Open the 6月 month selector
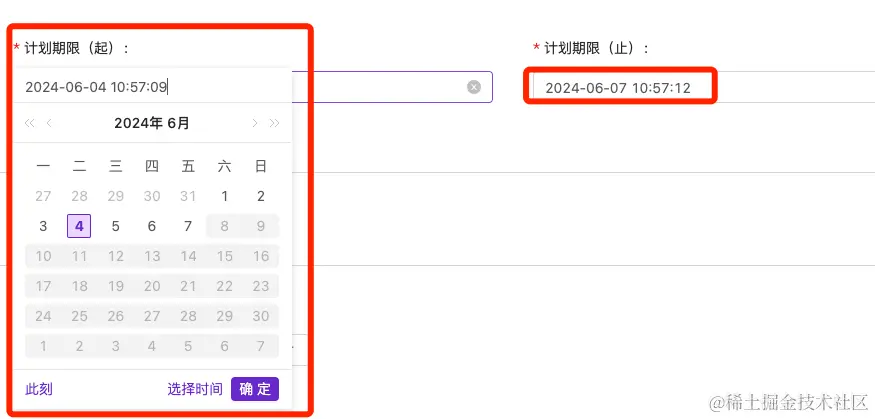This screenshot has width=875, height=419. tap(179, 123)
